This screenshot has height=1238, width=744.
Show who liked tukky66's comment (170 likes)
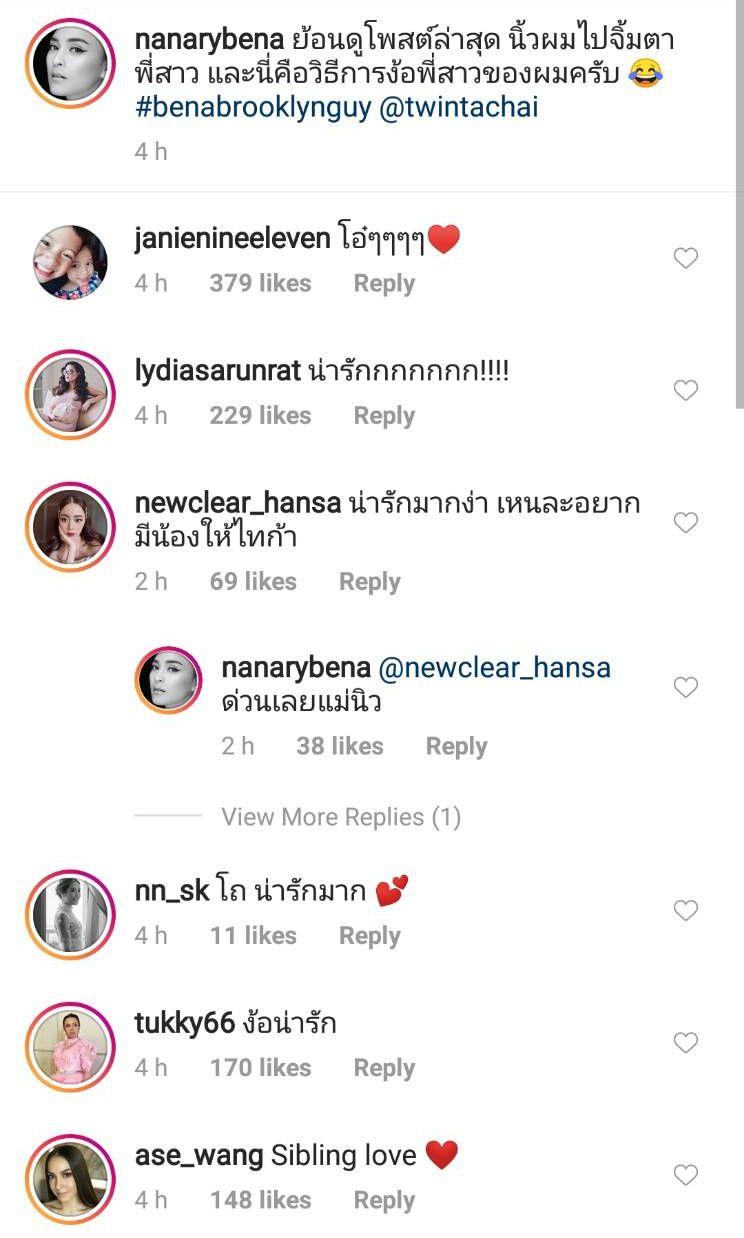(260, 1068)
